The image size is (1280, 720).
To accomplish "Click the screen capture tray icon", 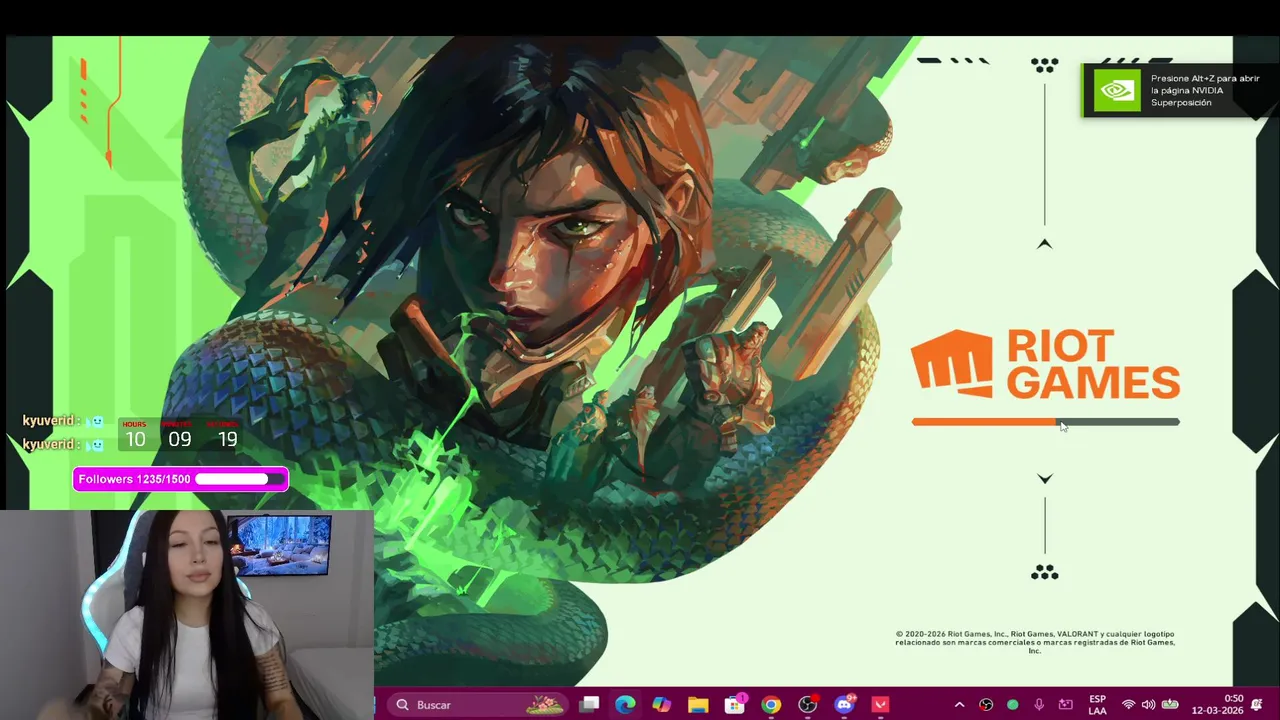I will click(1066, 705).
